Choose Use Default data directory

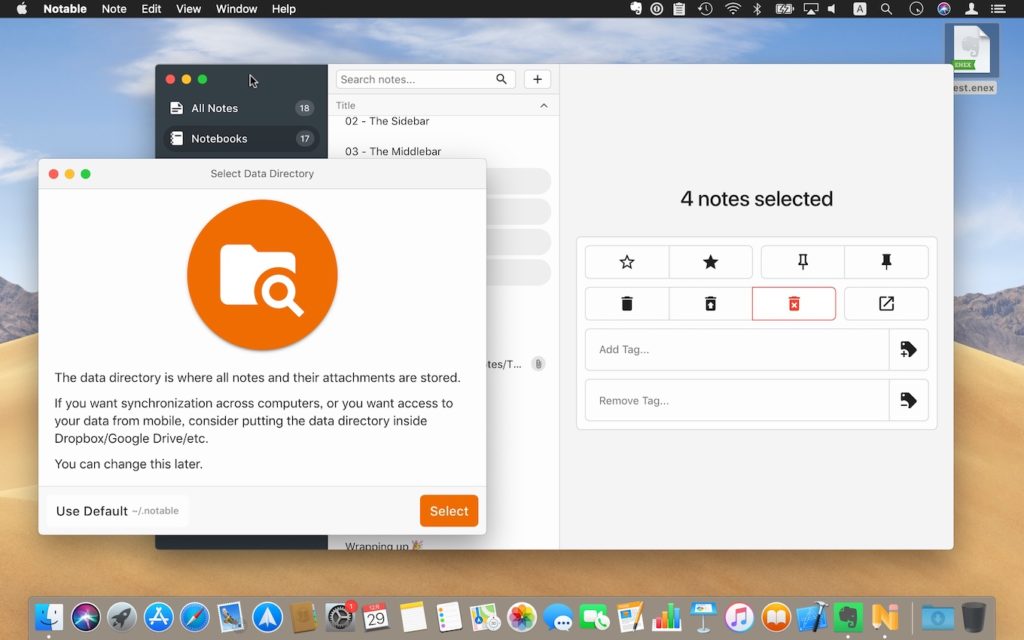116,511
